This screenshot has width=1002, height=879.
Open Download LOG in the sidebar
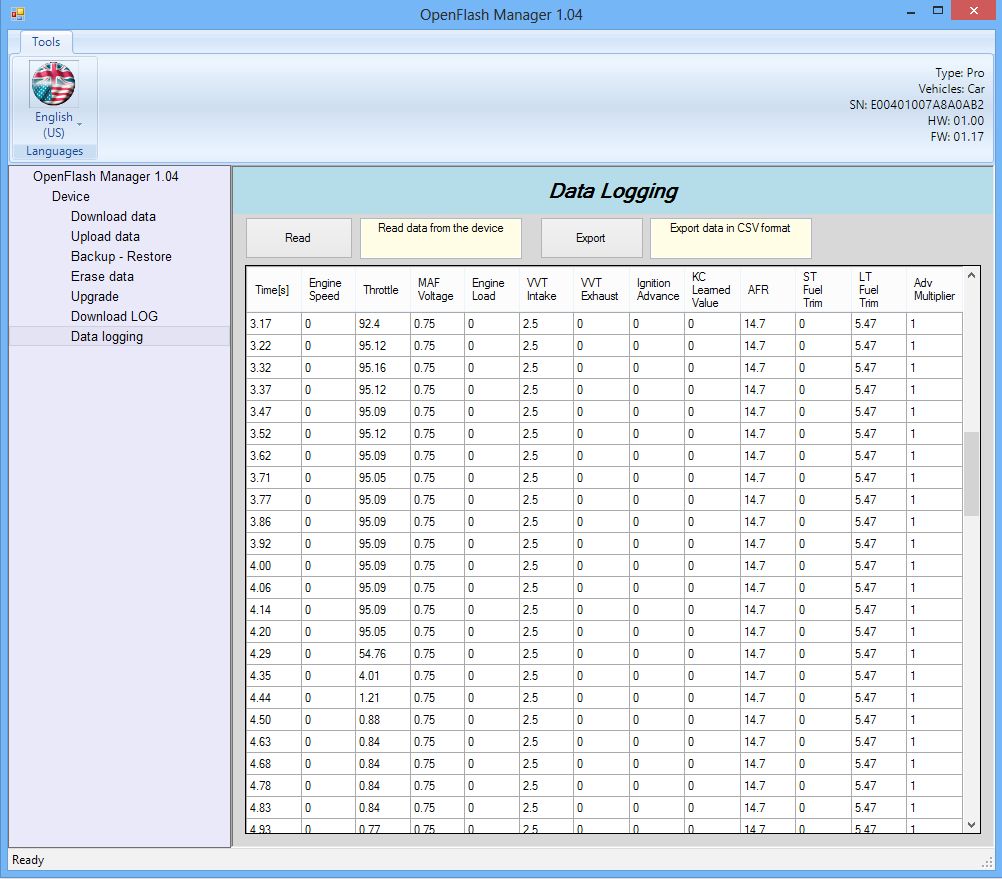(114, 316)
